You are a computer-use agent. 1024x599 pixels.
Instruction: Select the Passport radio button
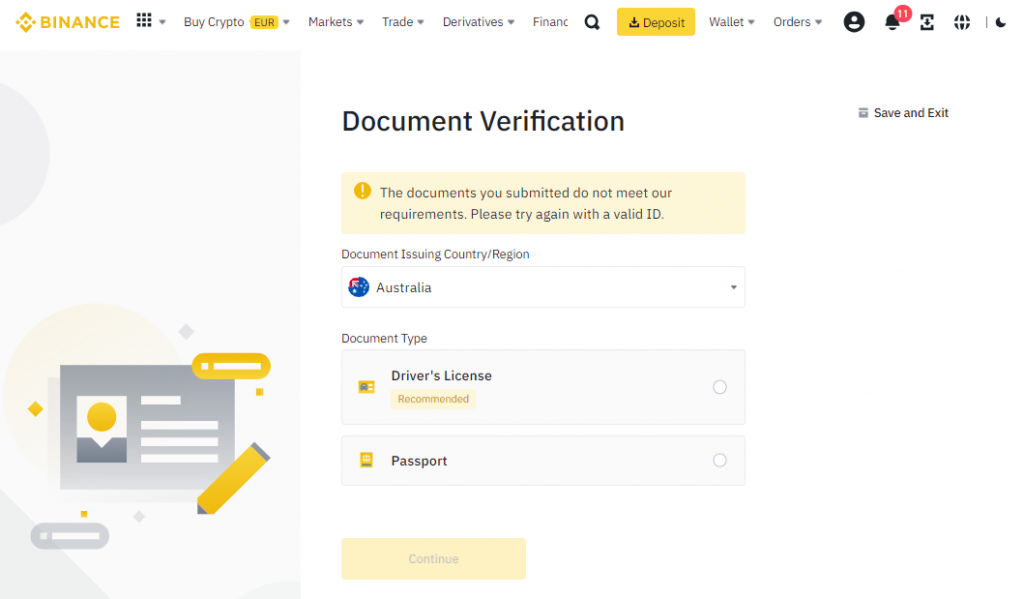(719, 460)
